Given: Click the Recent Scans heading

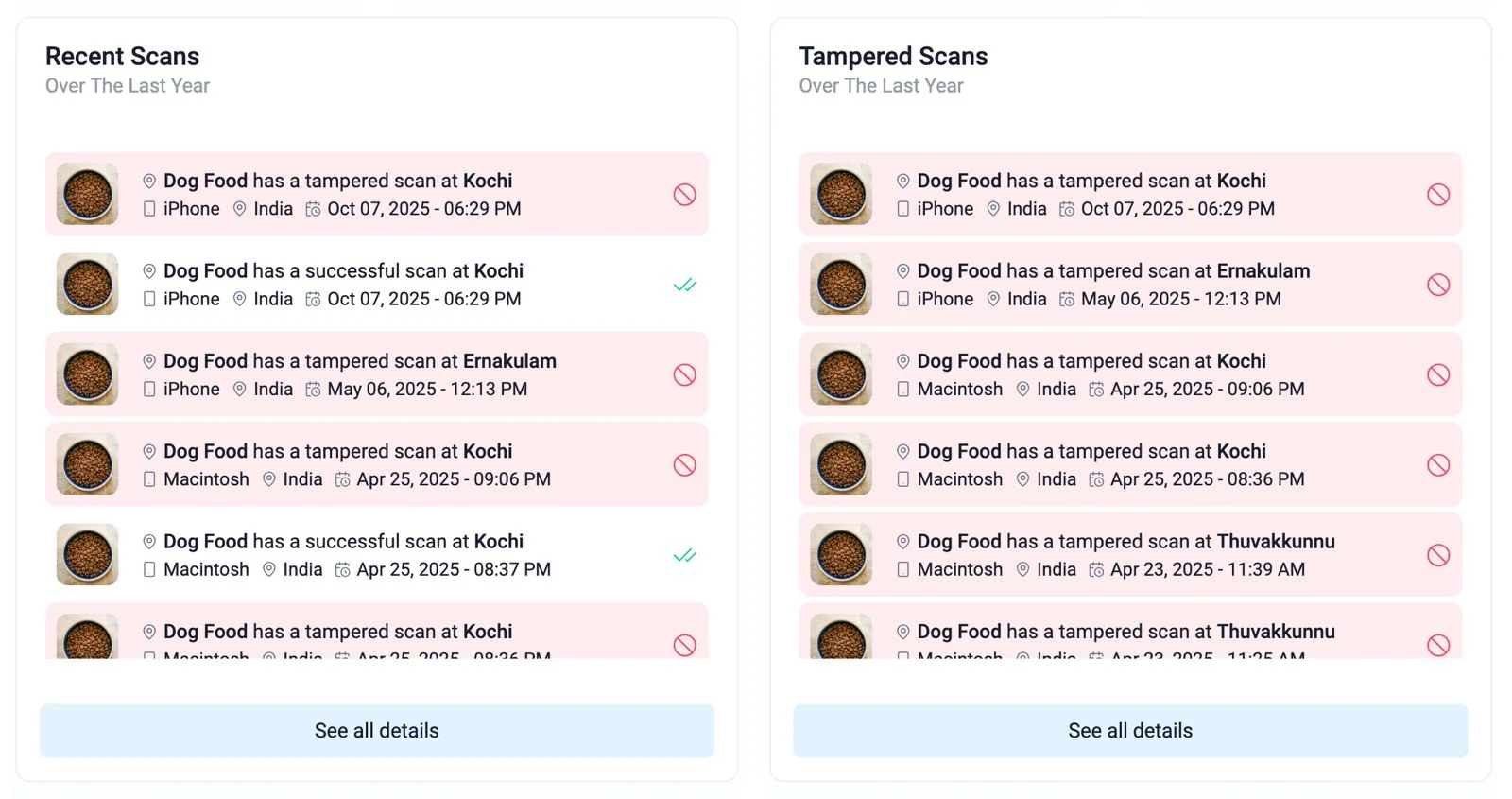Looking at the screenshot, I should [x=123, y=57].
